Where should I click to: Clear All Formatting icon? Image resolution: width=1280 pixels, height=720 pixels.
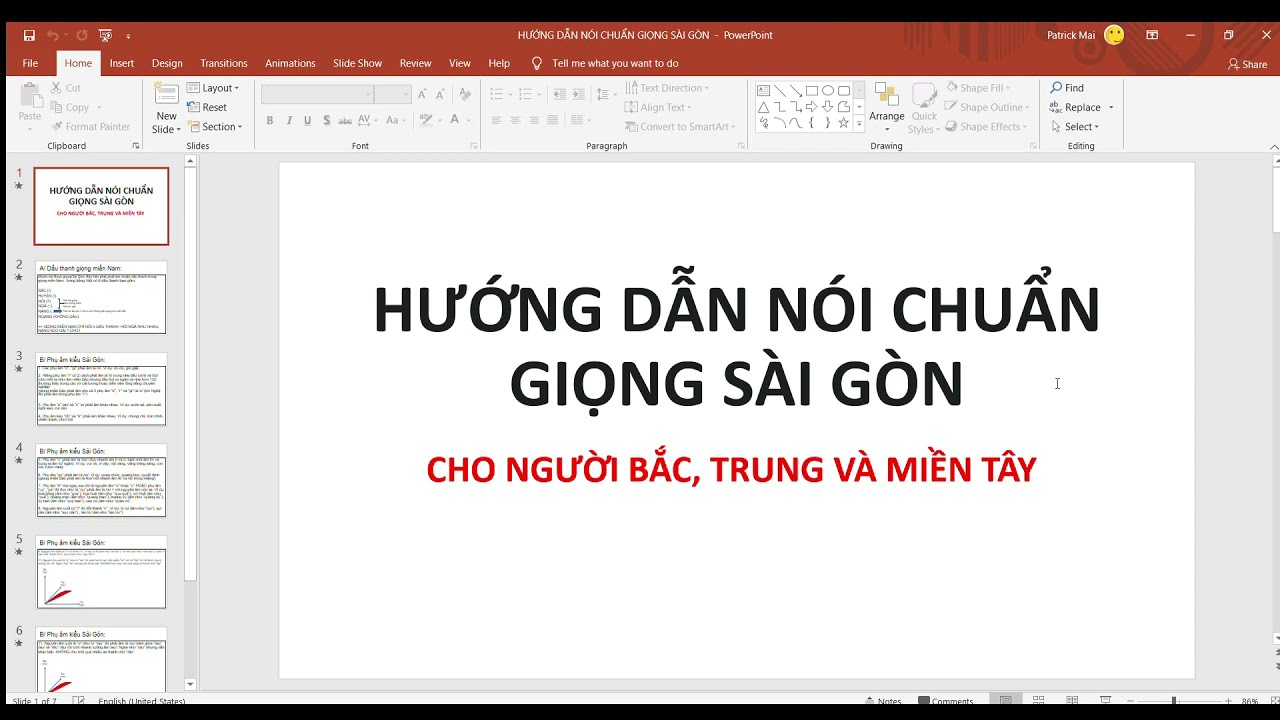[465, 94]
